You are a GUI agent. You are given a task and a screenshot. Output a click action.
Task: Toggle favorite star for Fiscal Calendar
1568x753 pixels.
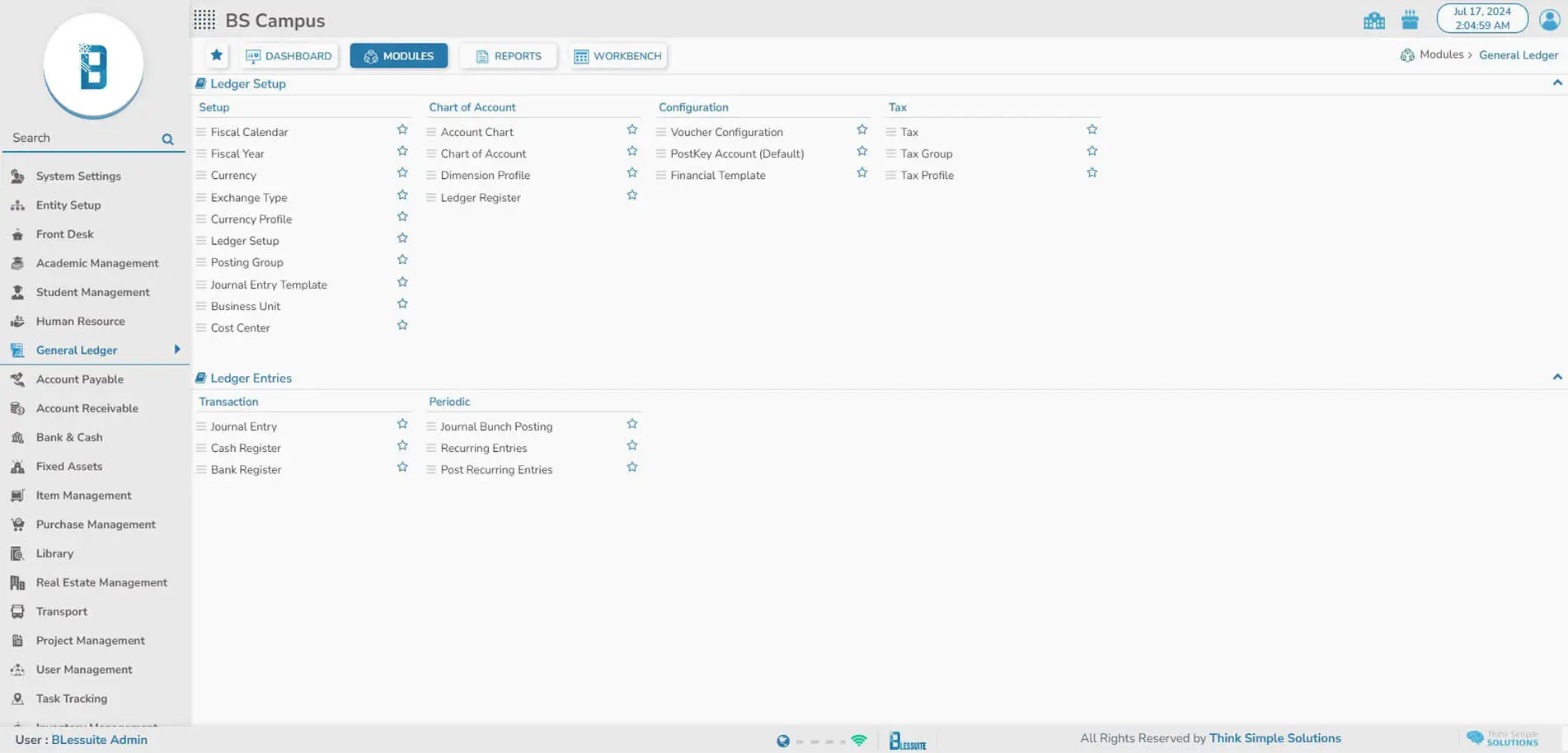click(402, 129)
